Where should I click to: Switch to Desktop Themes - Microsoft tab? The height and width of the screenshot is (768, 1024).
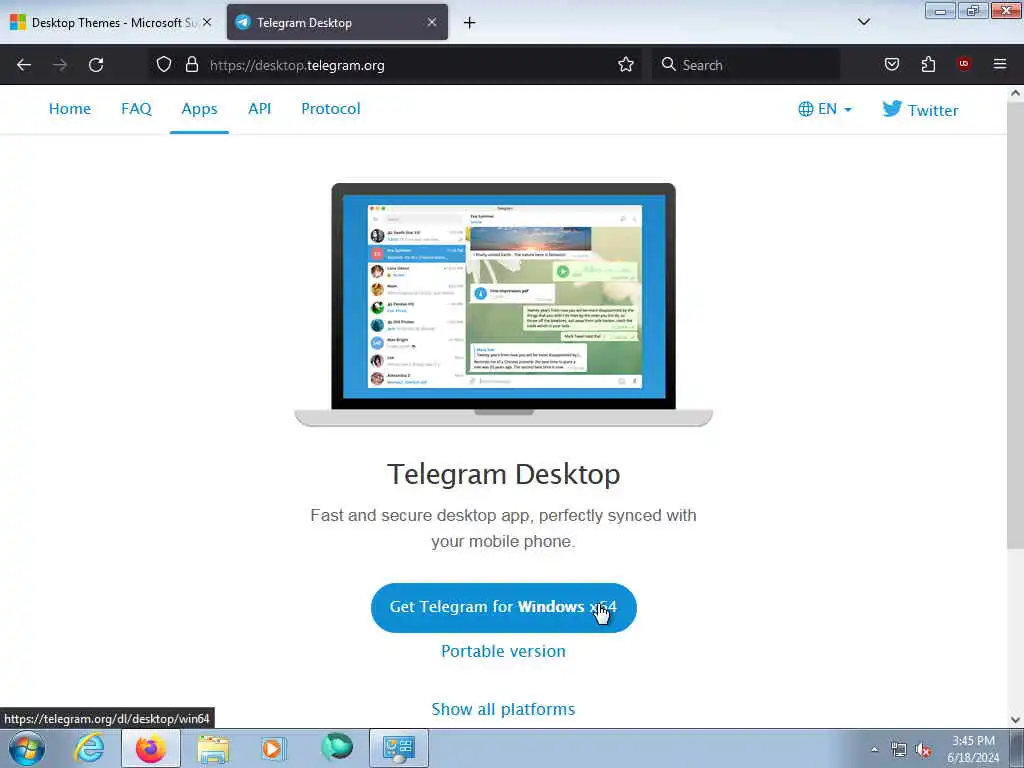pyautogui.click(x=111, y=22)
